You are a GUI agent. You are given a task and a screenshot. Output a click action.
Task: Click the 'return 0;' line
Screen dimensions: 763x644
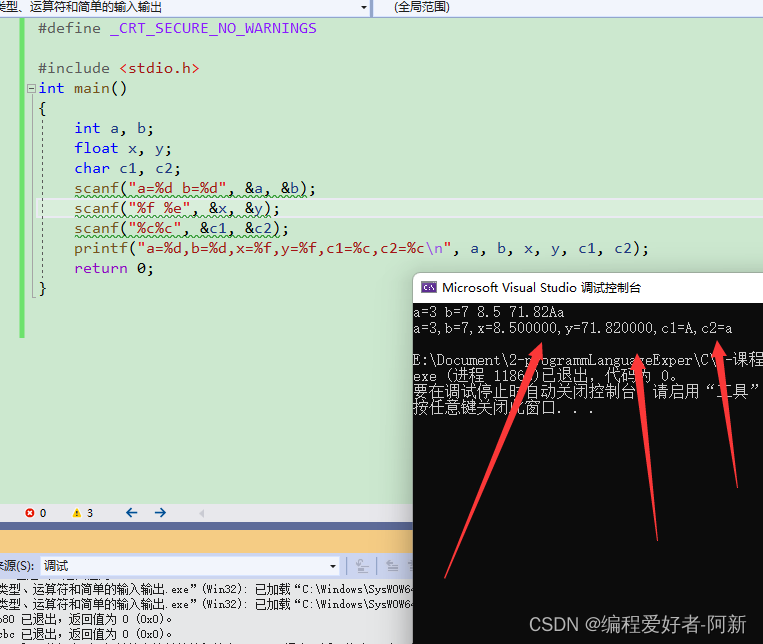114,269
